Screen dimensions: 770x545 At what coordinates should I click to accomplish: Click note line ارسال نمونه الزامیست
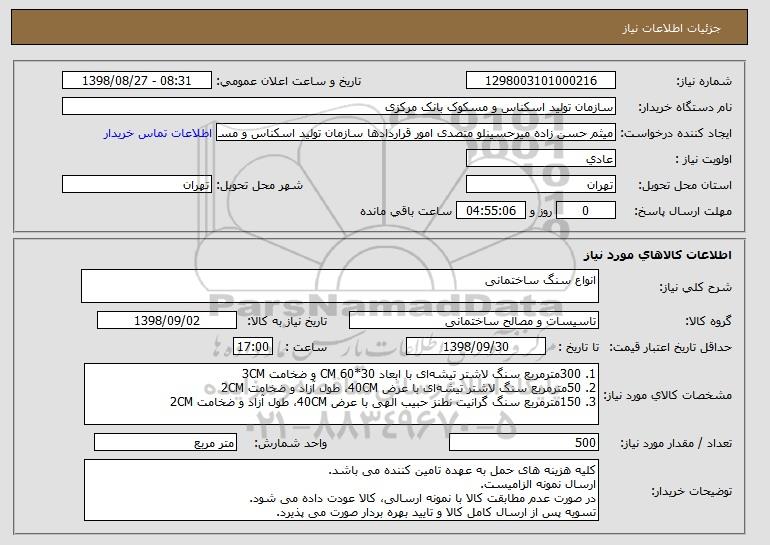pyautogui.click(x=538, y=484)
